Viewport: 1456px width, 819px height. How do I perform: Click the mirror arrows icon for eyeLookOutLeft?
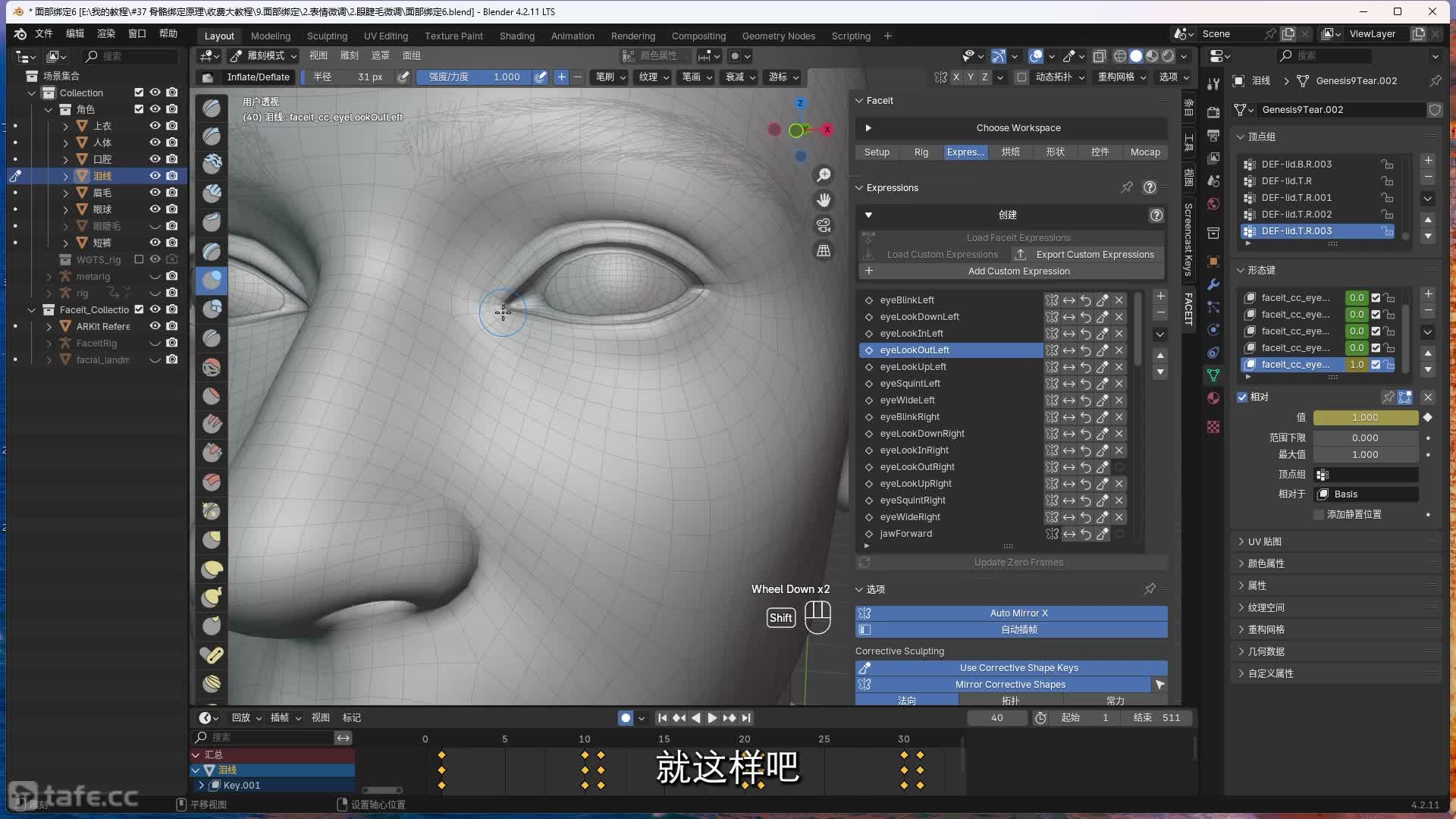tap(1069, 350)
